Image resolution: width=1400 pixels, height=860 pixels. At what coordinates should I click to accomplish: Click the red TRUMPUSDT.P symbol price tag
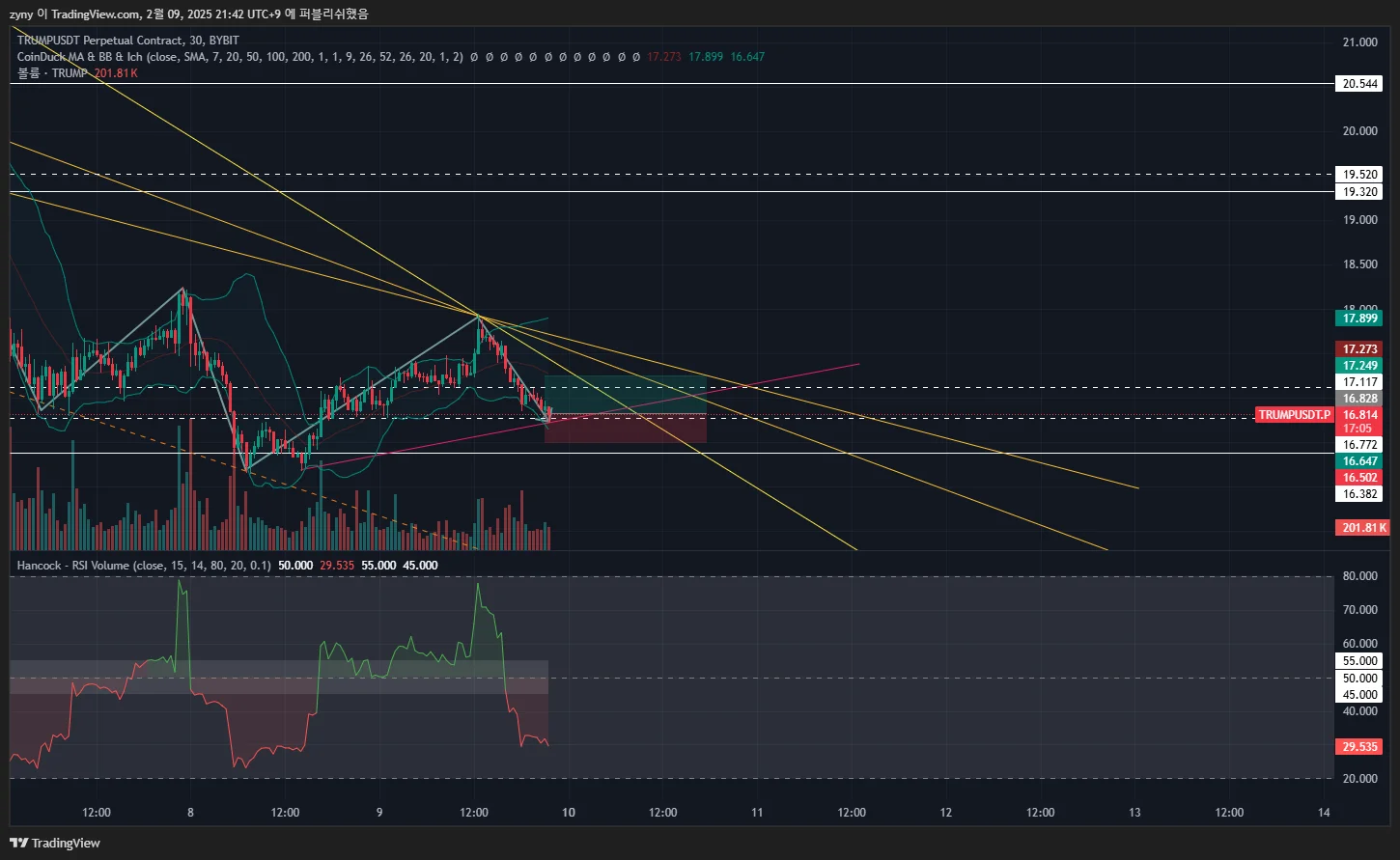tap(1295, 415)
